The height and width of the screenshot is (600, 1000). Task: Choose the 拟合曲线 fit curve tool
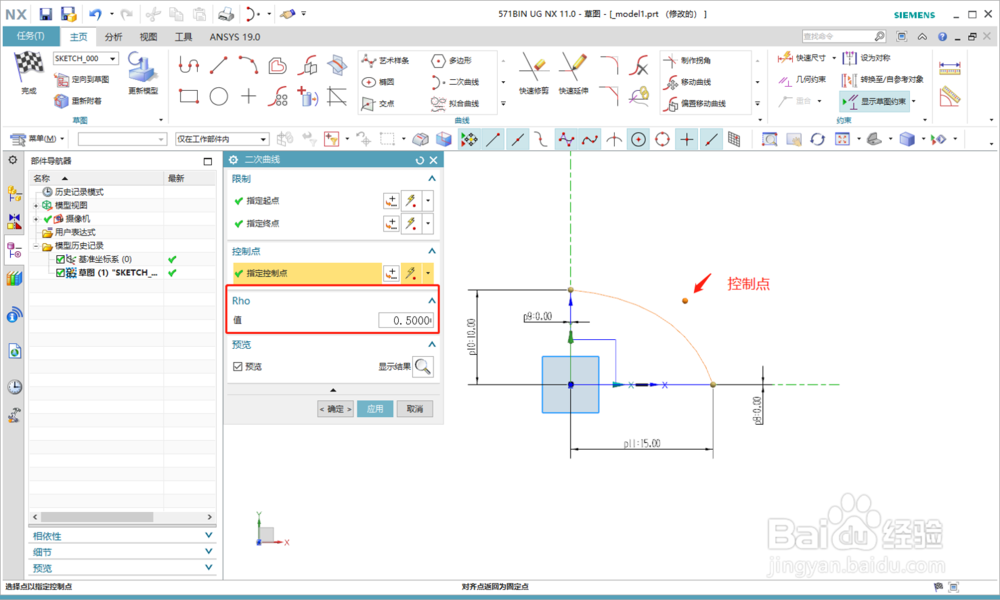coord(455,103)
